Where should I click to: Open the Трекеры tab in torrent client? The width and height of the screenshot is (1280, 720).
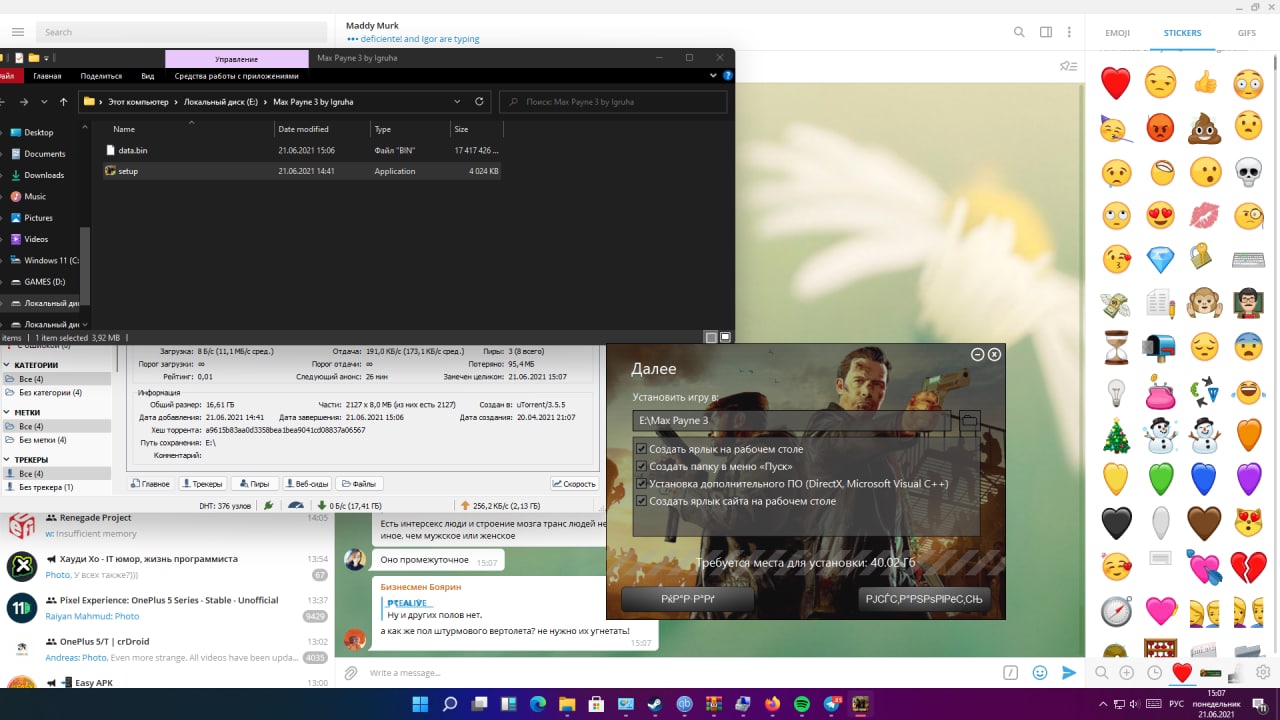[202, 484]
